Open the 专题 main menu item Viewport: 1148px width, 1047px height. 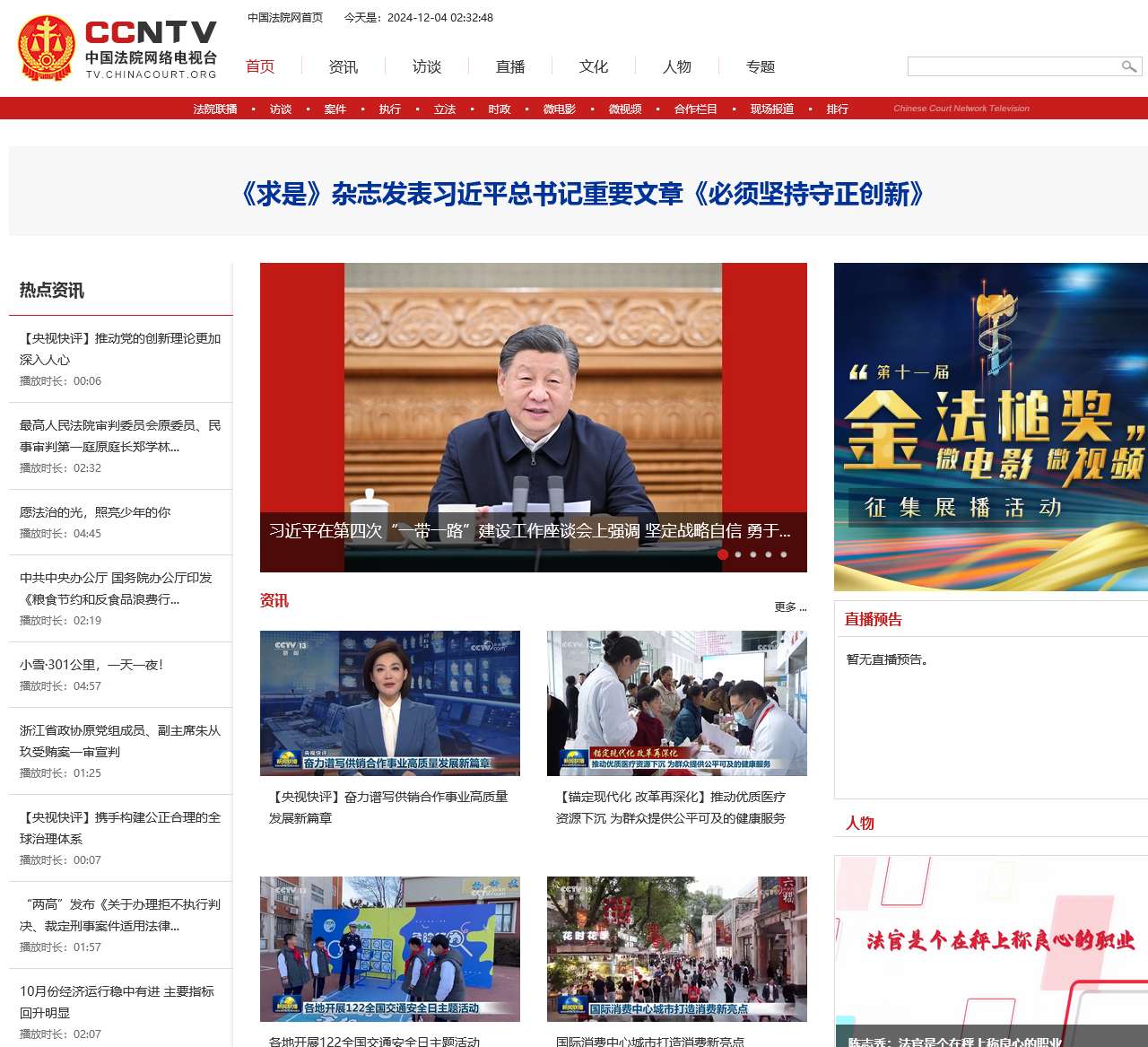click(x=761, y=66)
